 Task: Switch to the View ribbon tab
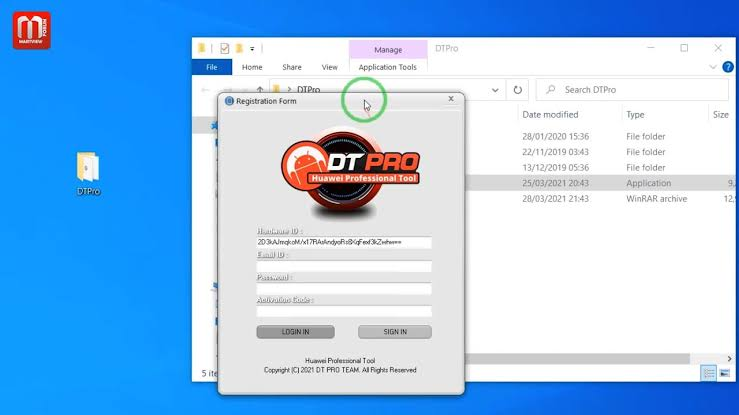click(x=329, y=67)
